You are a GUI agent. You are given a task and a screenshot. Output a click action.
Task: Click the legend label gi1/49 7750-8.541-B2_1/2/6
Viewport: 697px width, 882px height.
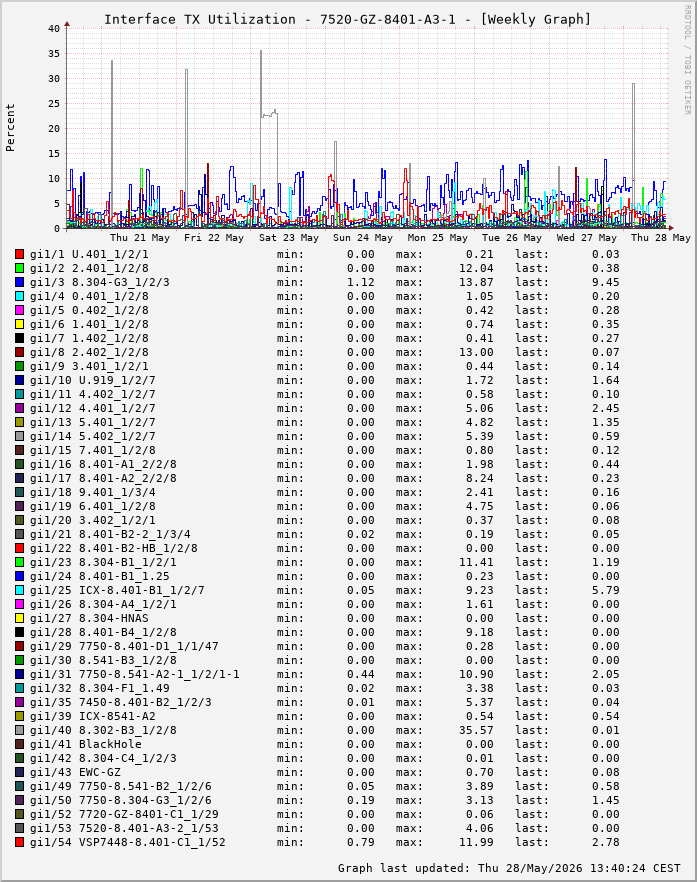pos(120,786)
